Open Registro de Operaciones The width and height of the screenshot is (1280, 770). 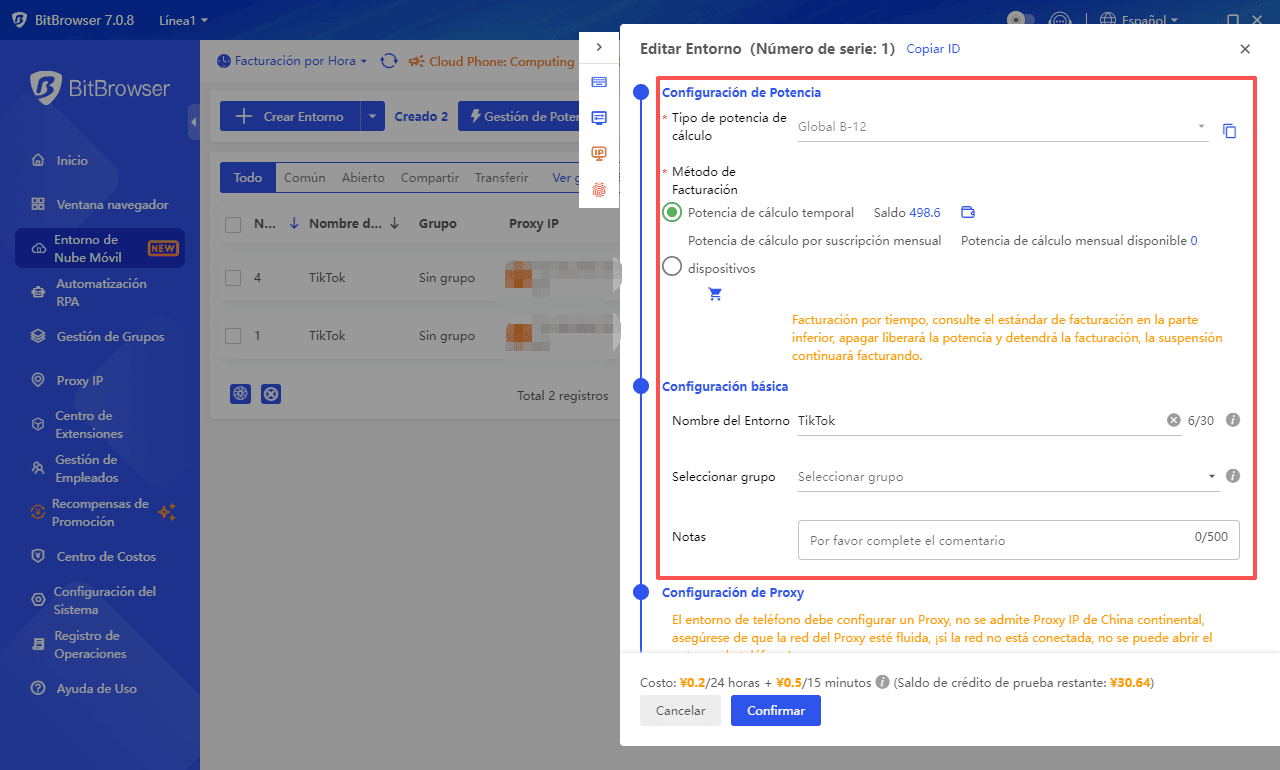pyautogui.click(x=100, y=645)
